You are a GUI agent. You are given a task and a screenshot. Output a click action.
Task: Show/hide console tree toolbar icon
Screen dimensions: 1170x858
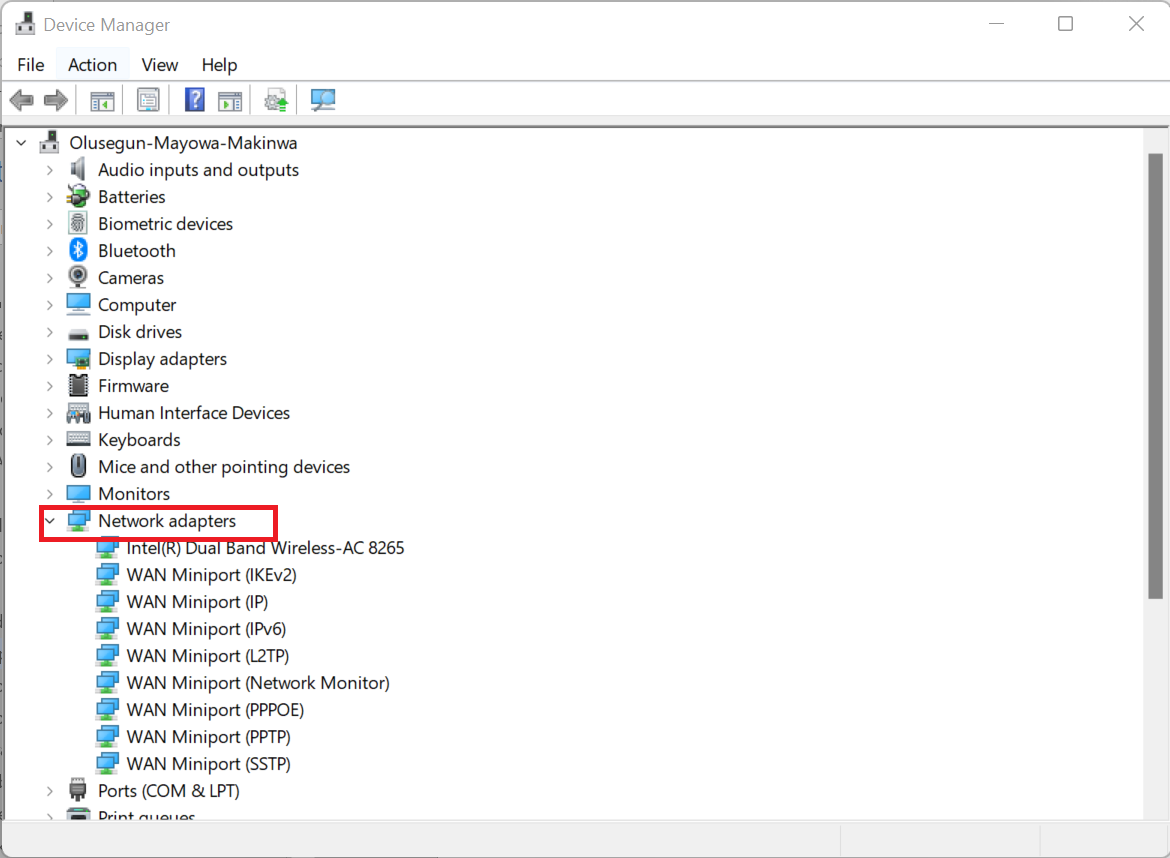pos(102,100)
